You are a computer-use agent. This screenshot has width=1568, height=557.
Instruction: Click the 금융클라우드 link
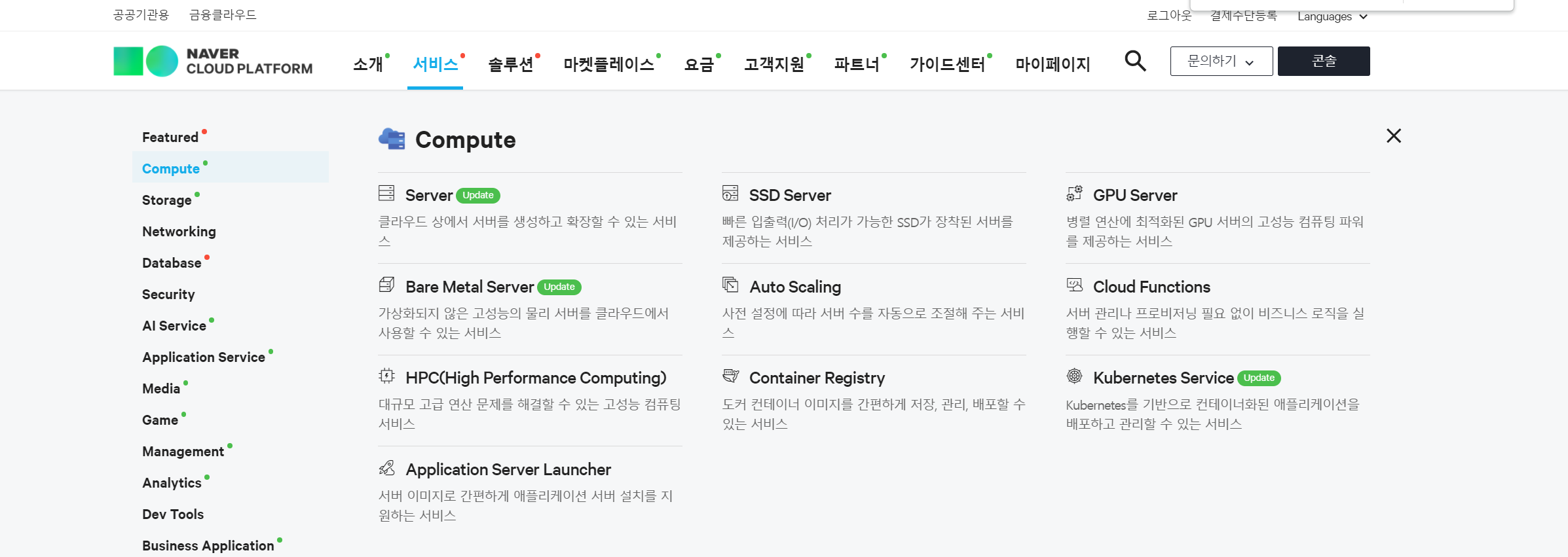[223, 14]
